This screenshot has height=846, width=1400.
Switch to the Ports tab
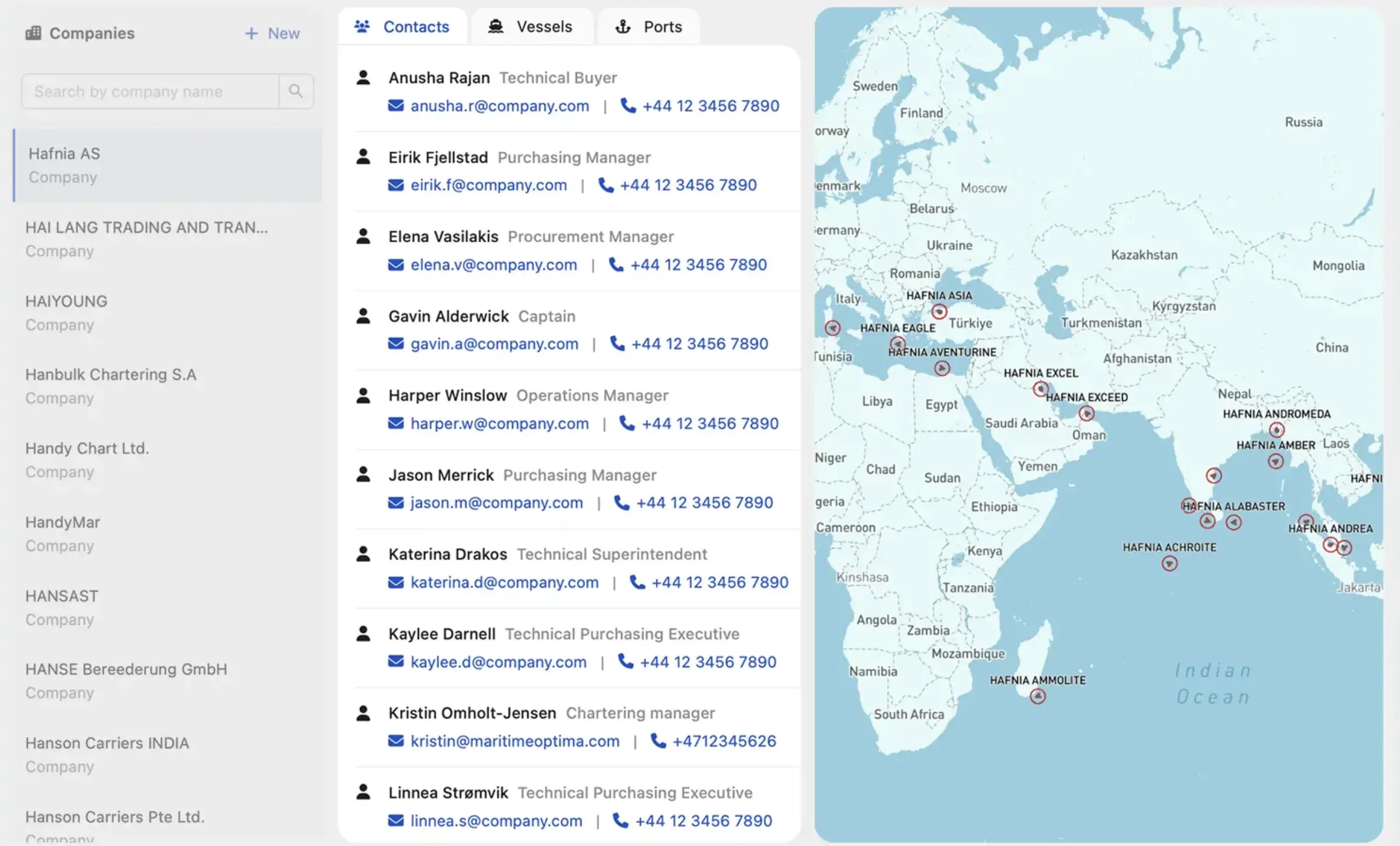(x=648, y=27)
